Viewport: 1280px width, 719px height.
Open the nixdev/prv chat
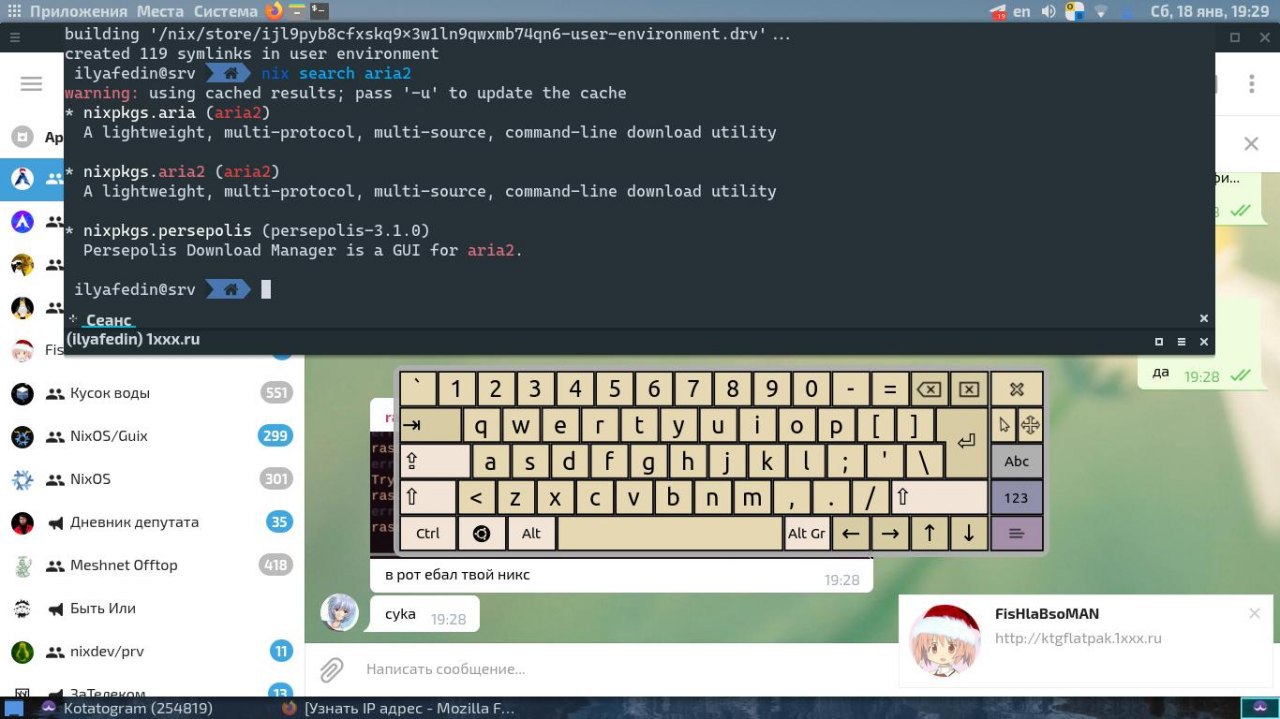(152, 651)
